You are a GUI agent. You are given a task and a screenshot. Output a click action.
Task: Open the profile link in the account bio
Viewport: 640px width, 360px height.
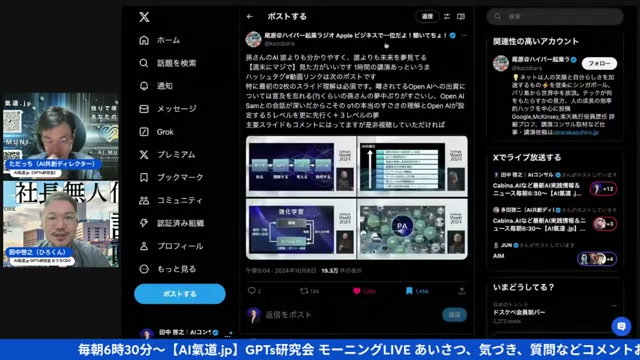[576, 133]
